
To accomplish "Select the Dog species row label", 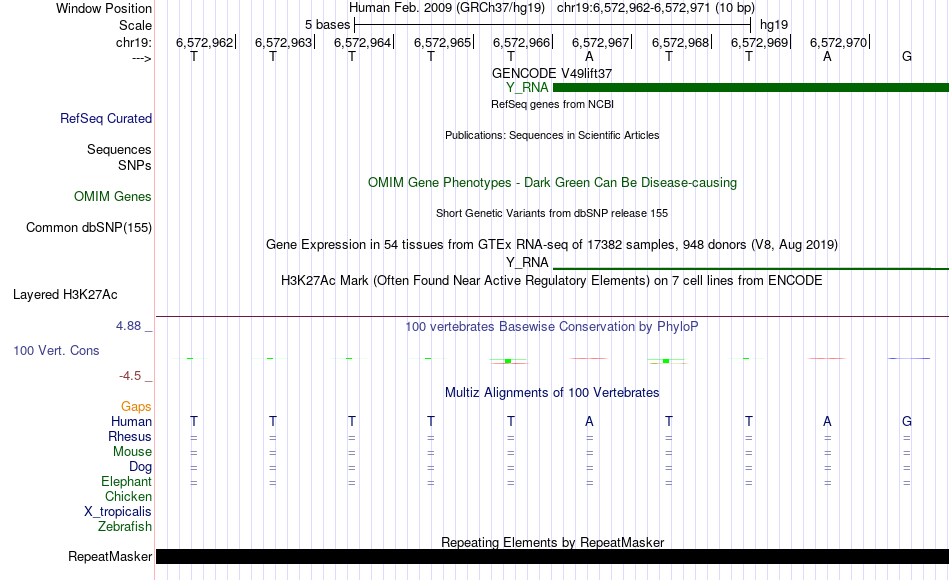I will (x=141, y=467).
